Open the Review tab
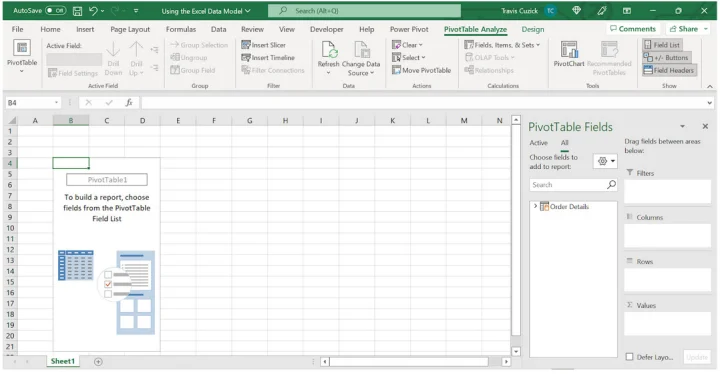 tap(252, 29)
